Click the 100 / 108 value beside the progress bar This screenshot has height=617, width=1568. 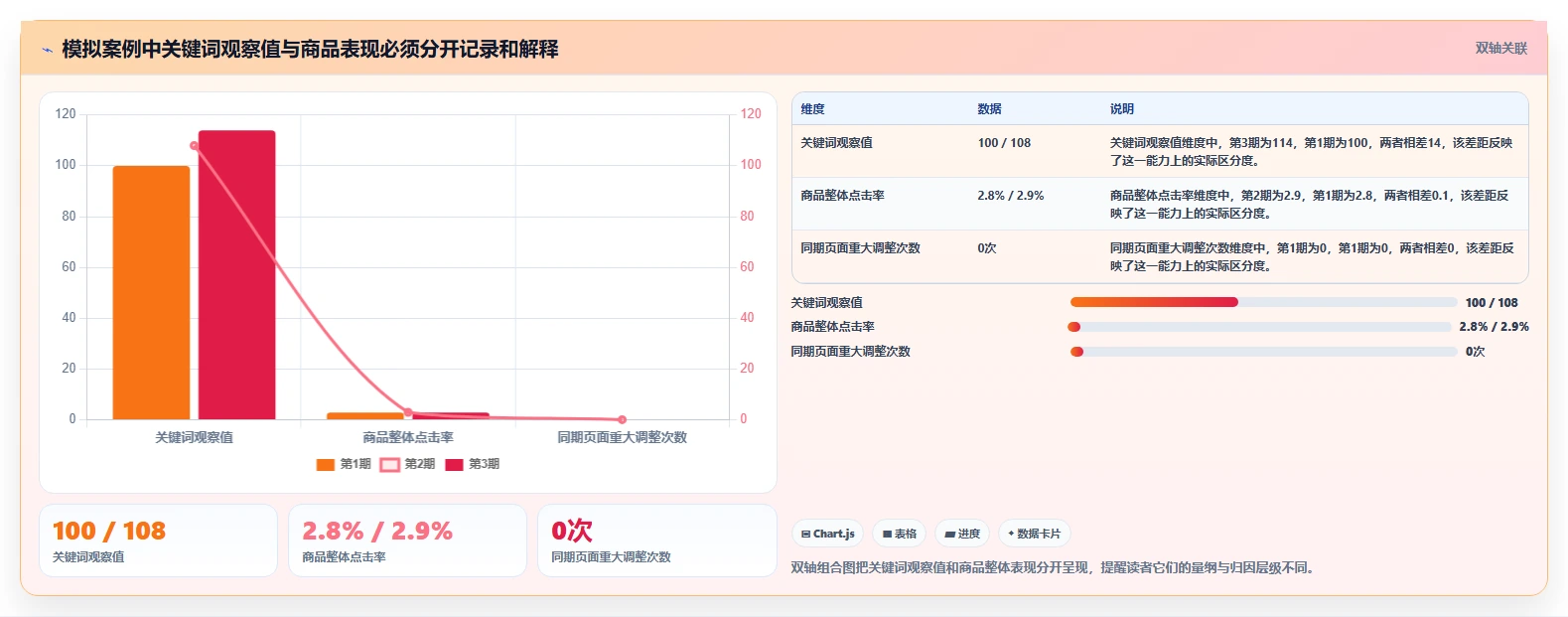click(x=1492, y=303)
